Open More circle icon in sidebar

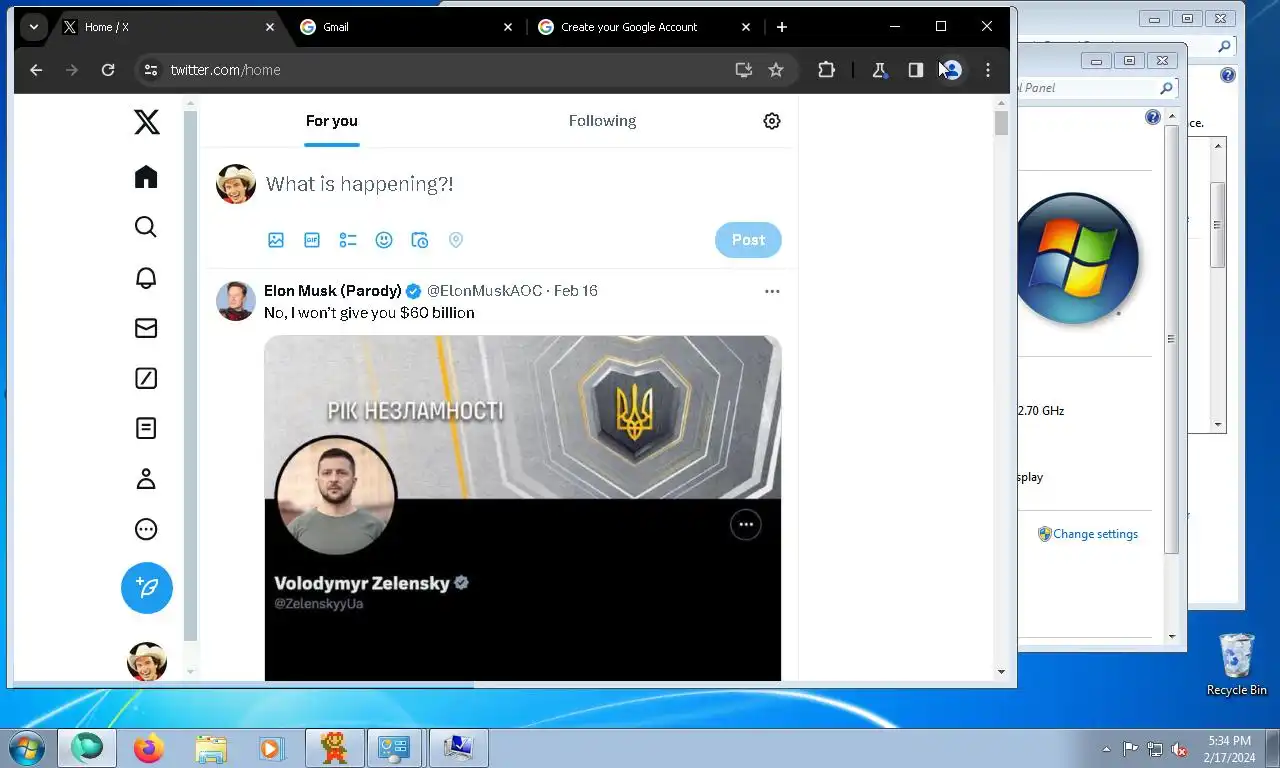pos(146,529)
